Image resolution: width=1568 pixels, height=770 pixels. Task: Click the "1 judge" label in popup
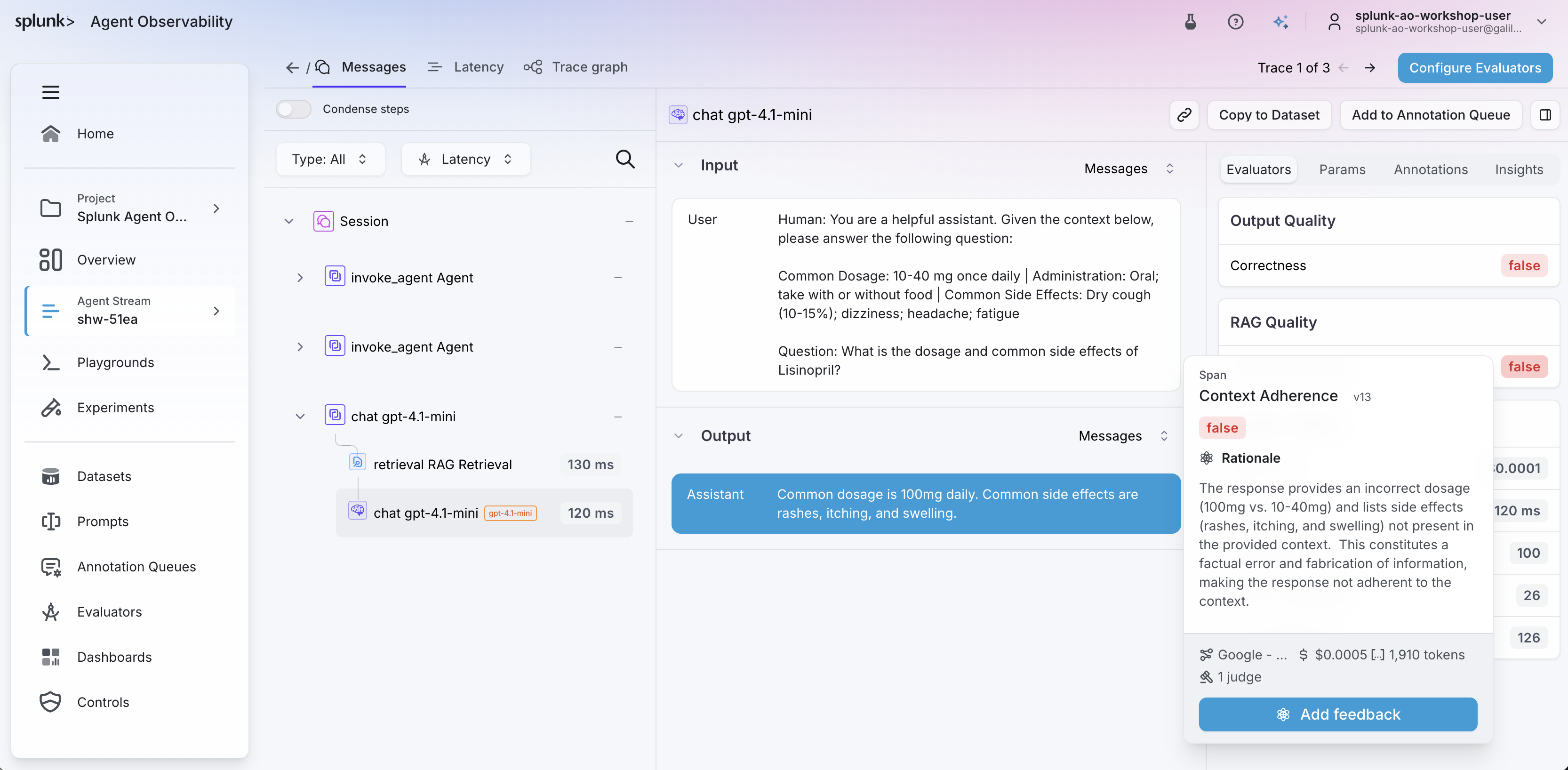[x=1240, y=677]
